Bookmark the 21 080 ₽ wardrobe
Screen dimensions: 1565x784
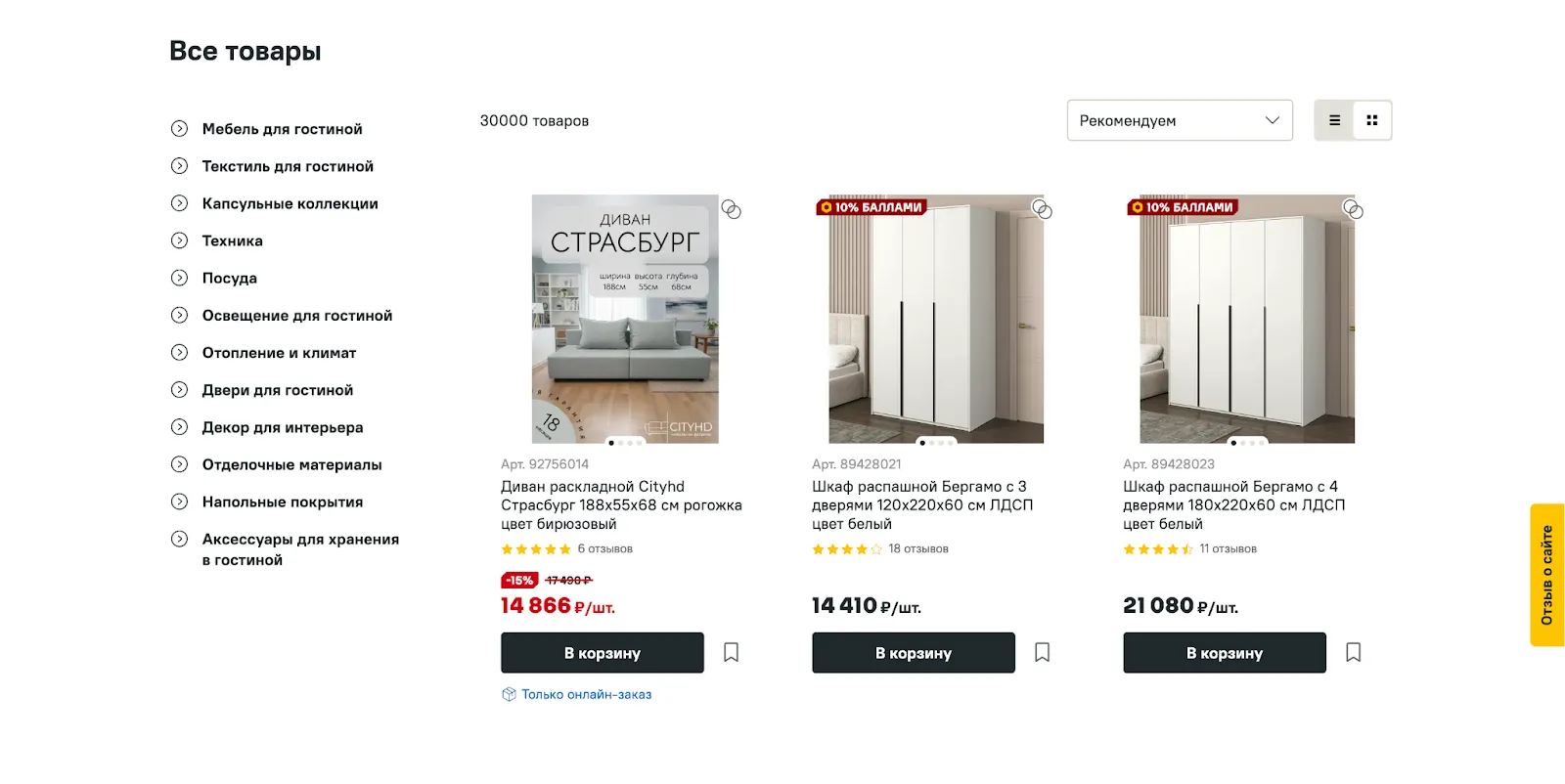[x=1353, y=652]
